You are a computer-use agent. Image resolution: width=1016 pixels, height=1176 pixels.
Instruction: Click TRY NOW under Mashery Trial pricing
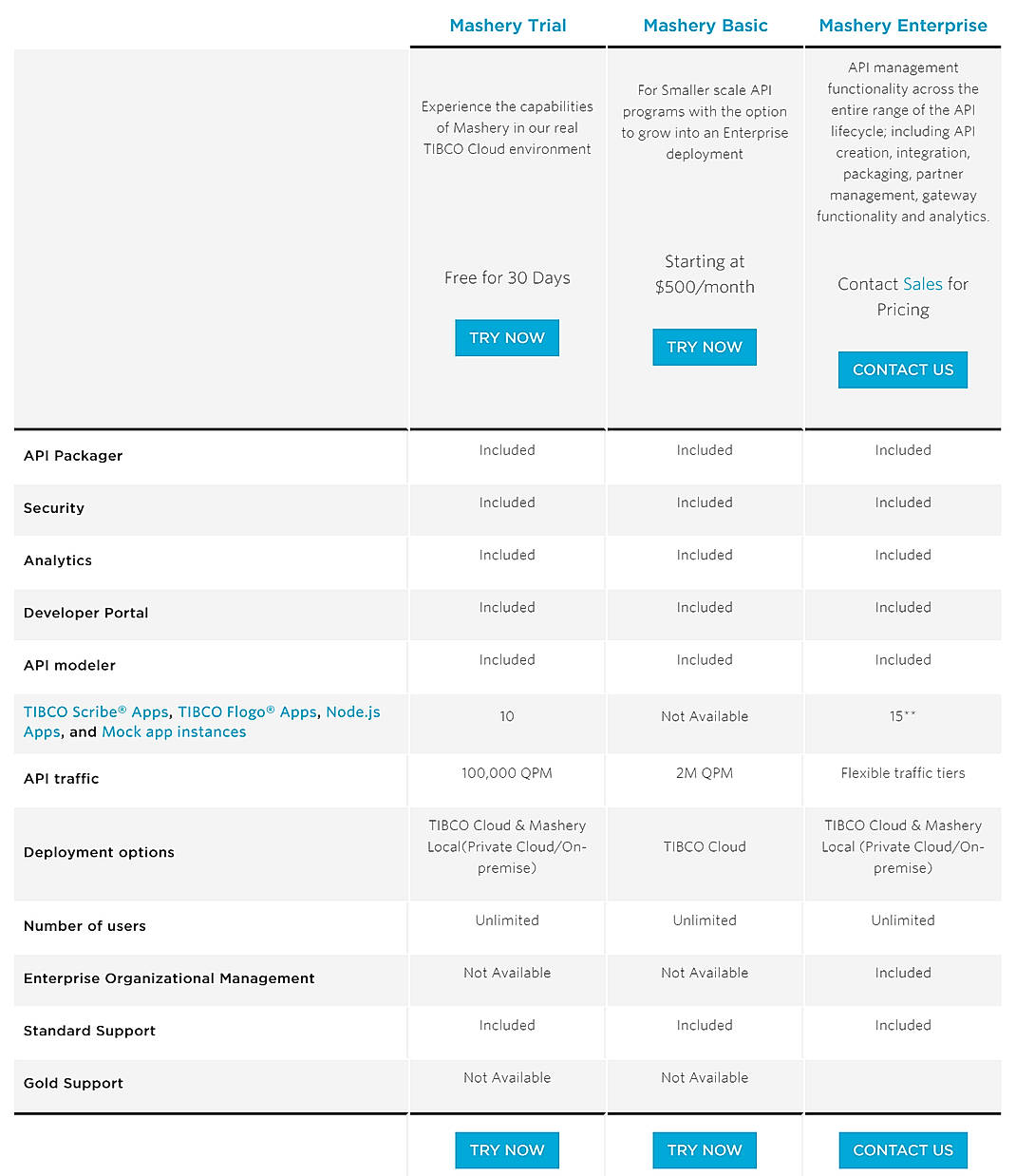(507, 337)
